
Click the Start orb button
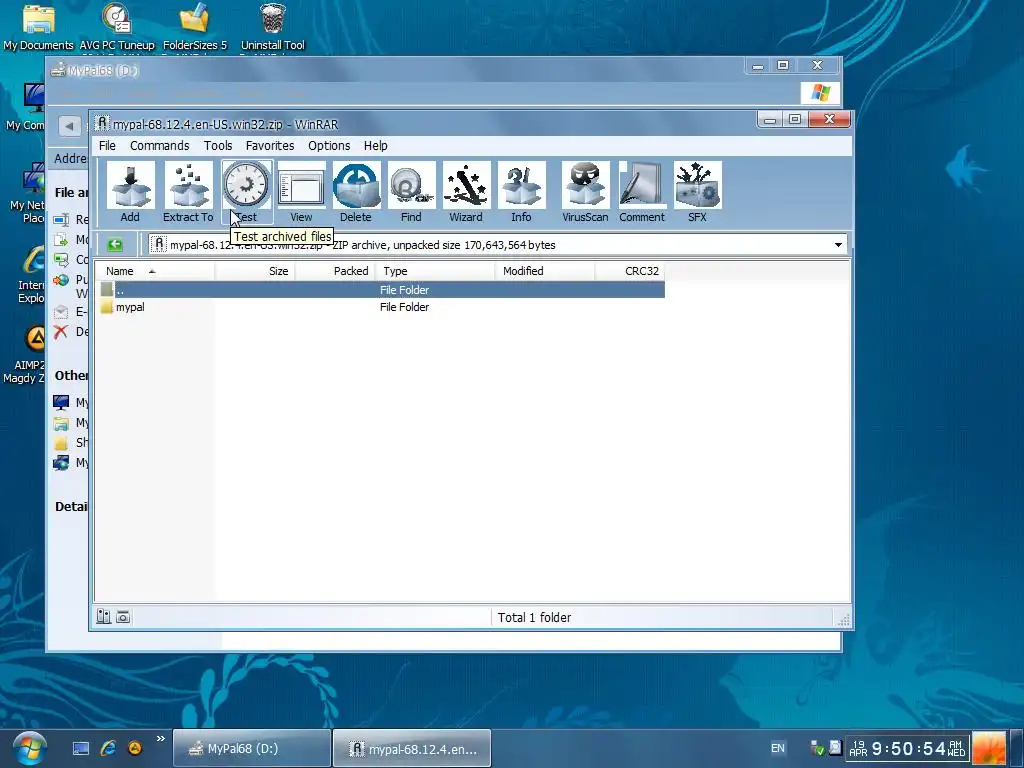(x=29, y=748)
